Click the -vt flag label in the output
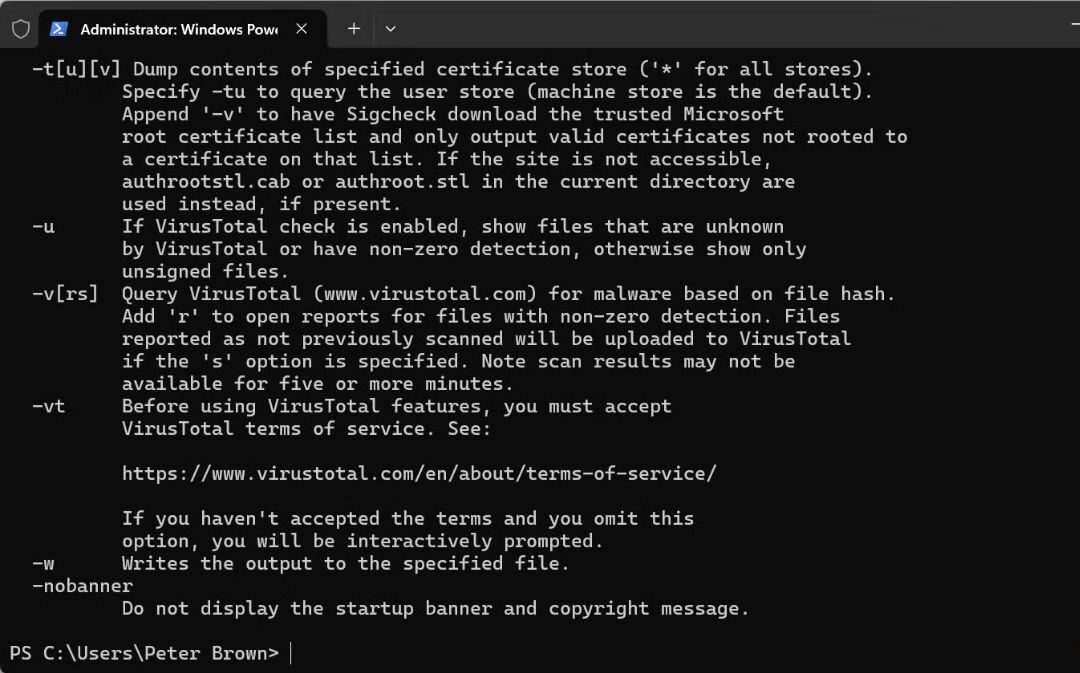This screenshot has width=1080, height=673. tap(47, 406)
